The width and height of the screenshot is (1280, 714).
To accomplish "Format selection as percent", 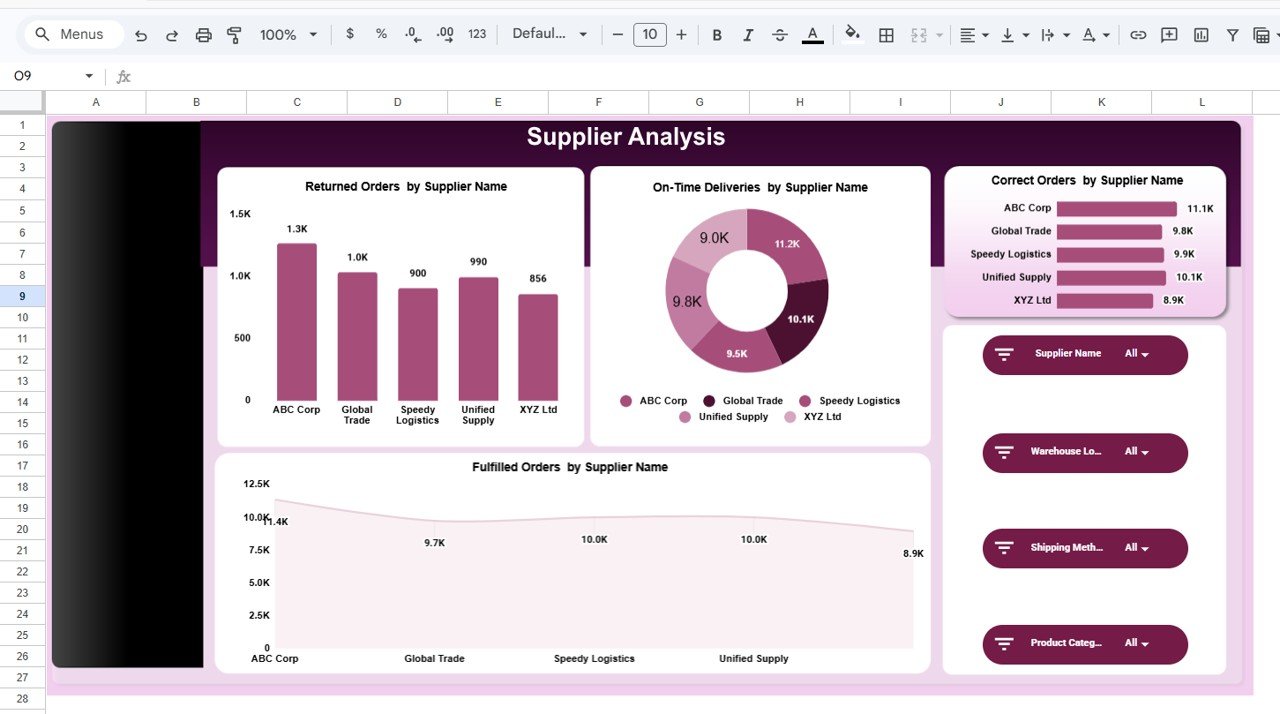I will pyautogui.click(x=381, y=34).
